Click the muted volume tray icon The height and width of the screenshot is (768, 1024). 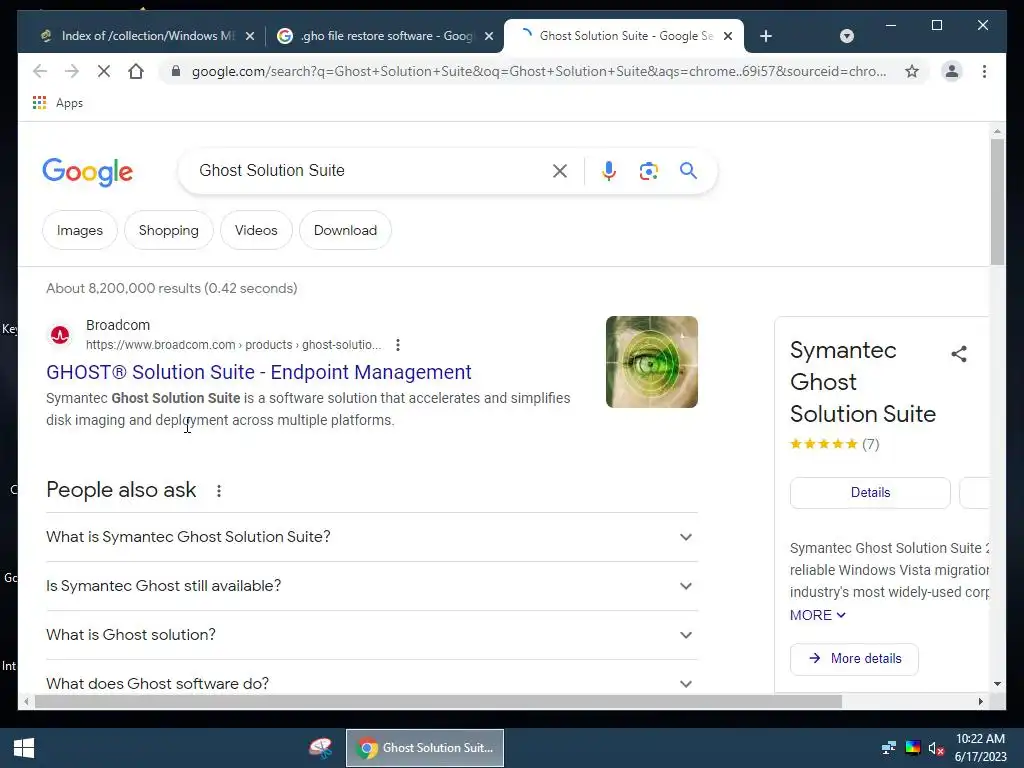[x=936, y=748]
